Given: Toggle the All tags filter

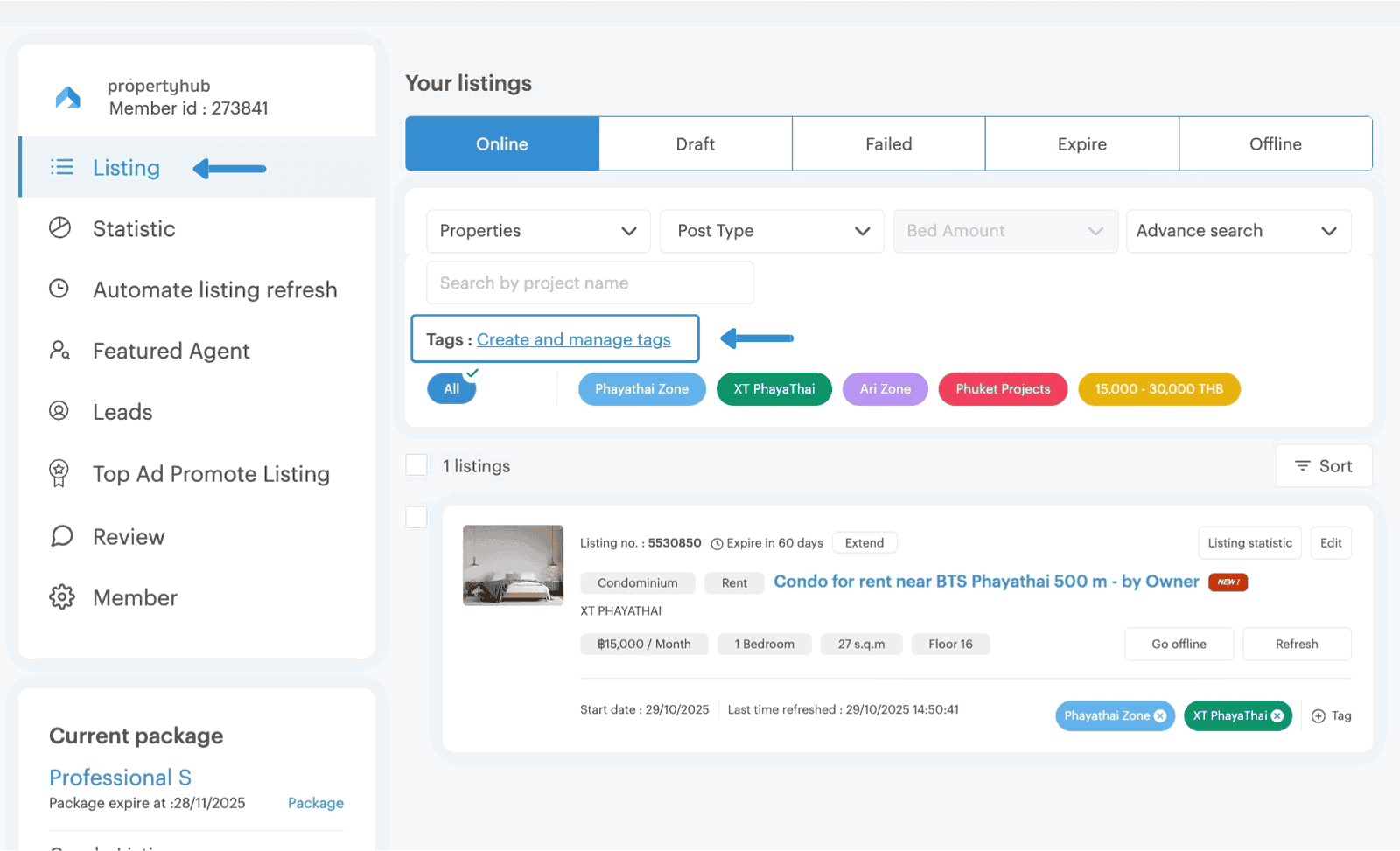Looking at the screenshot, I should click(x=451, y=388).
